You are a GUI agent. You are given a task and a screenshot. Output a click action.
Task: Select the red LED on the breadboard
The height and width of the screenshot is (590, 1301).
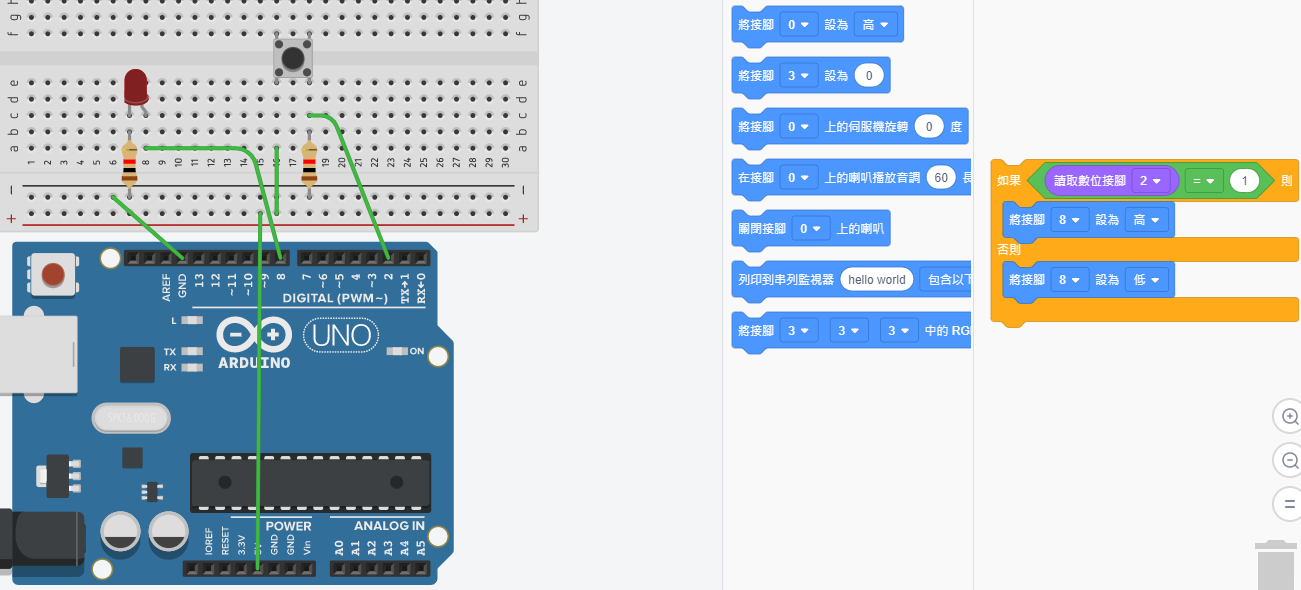click(x=135, y=87)
